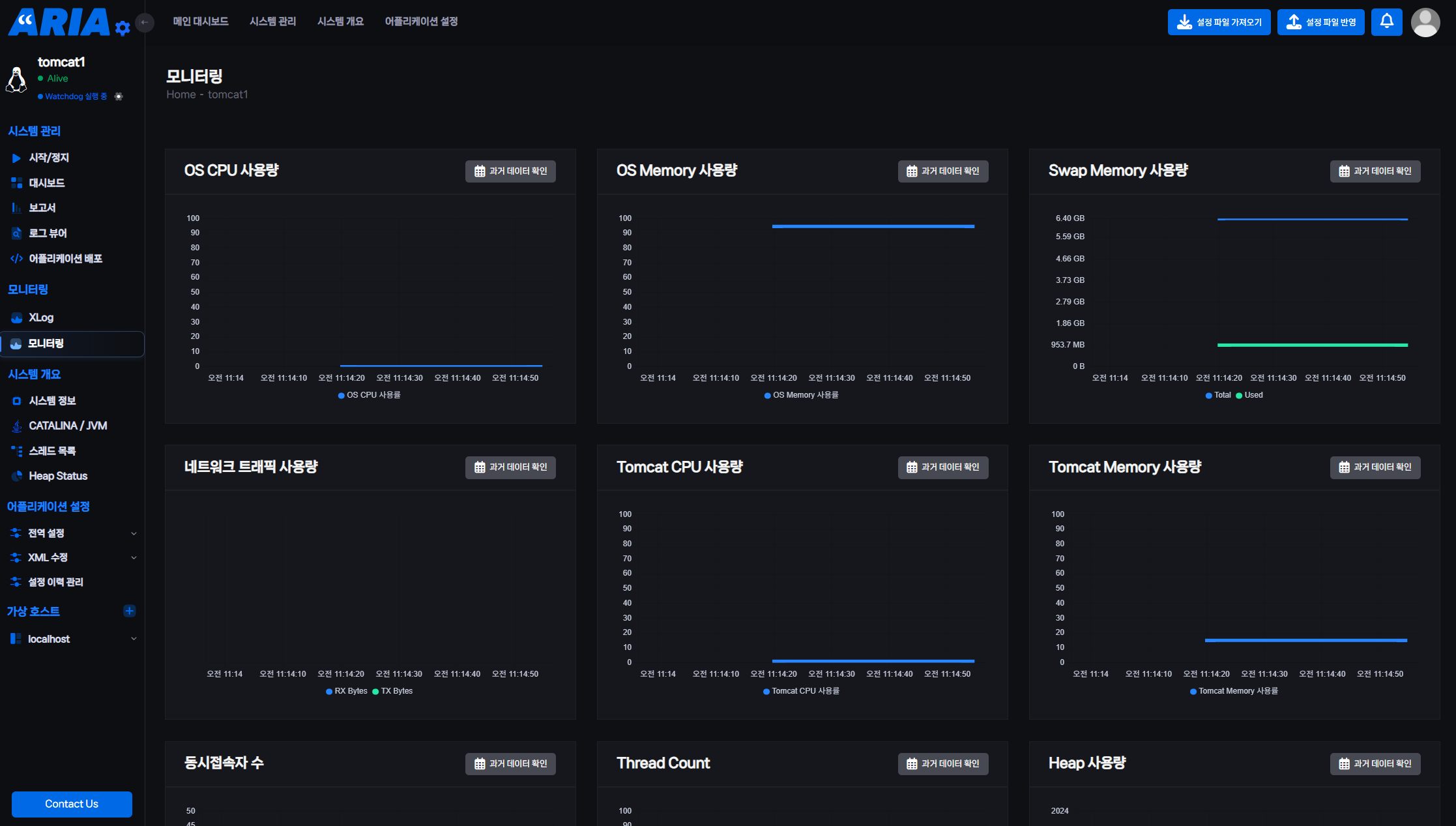Open 시스템 개요 top menu item
Screen dimensions: 1456x826
pos(340,22)
